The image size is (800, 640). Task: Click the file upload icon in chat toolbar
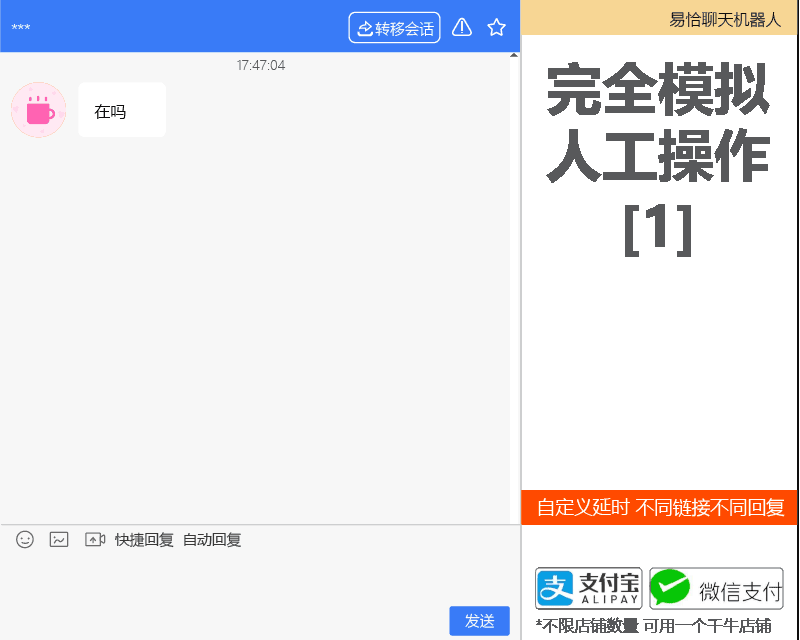pyautogui.click(x=95, y=539)
